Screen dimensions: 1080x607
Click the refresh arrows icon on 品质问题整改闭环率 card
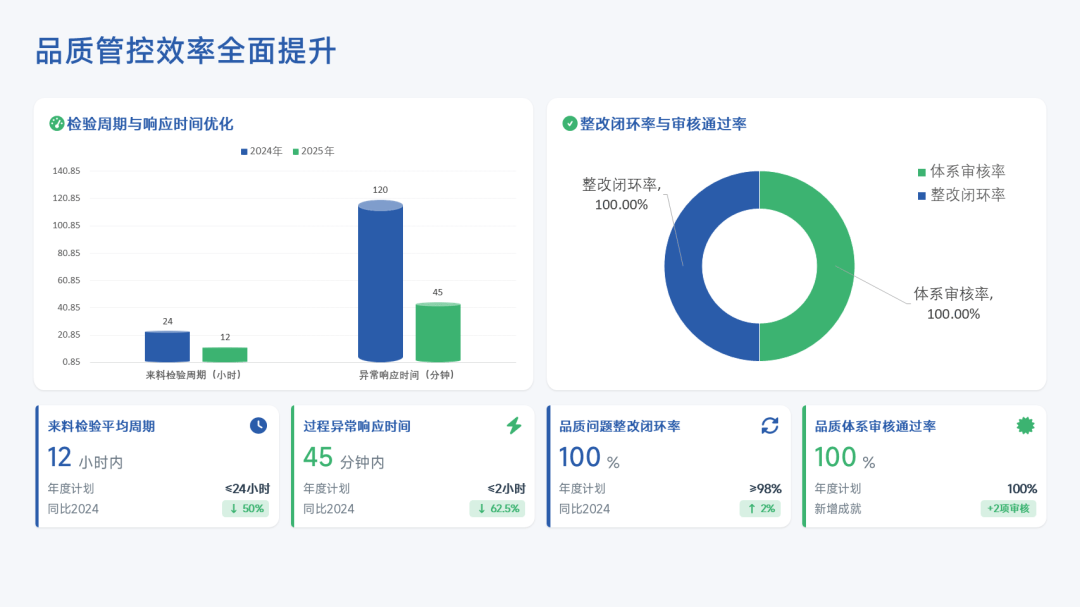pos(770,425)
